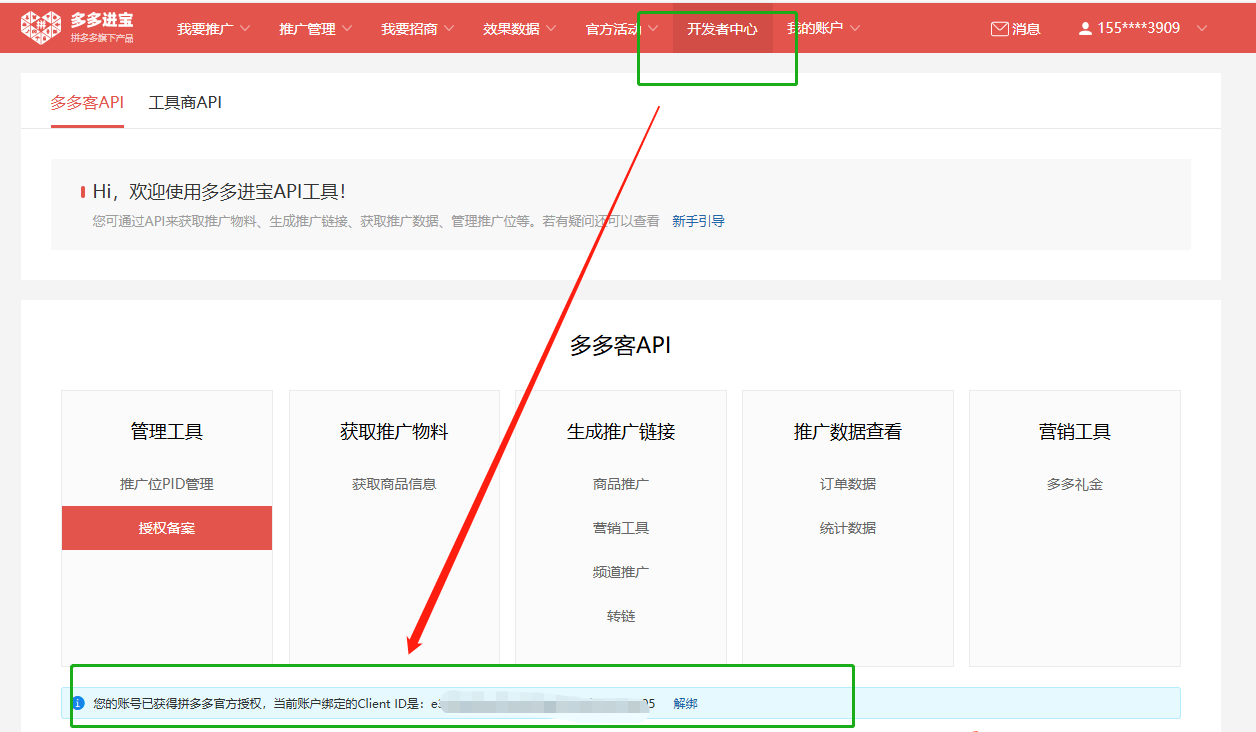Expand the 我要推广 dropdown menu
Image resolution: width=1256 pixels, height=732 pixels.
[213, 29]
